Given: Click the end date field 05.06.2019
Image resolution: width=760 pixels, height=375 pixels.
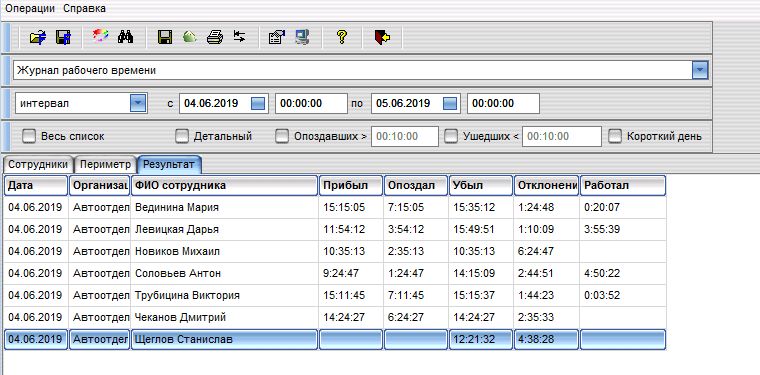Looking at the screenshot, I should pos(416,103).
